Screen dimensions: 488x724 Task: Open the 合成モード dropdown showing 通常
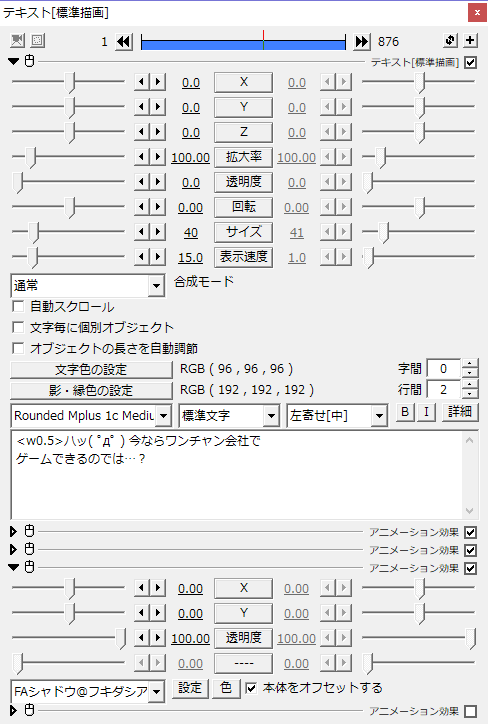click(x=88, y=286)
